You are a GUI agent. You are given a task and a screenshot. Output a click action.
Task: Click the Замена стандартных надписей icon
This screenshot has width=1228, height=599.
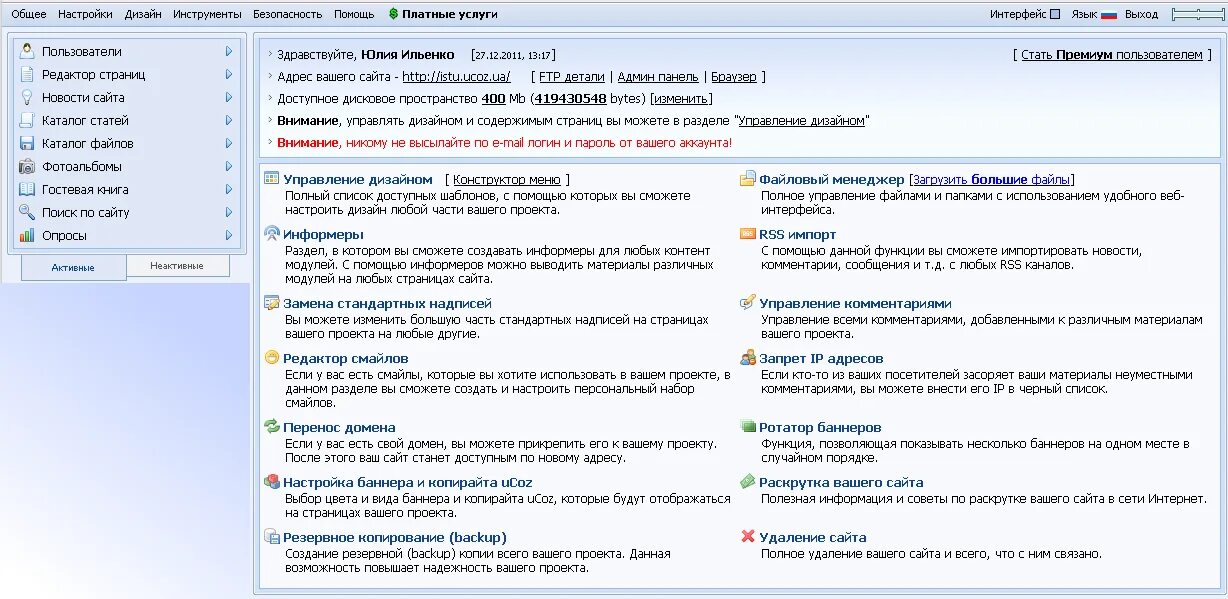(271, 302)
